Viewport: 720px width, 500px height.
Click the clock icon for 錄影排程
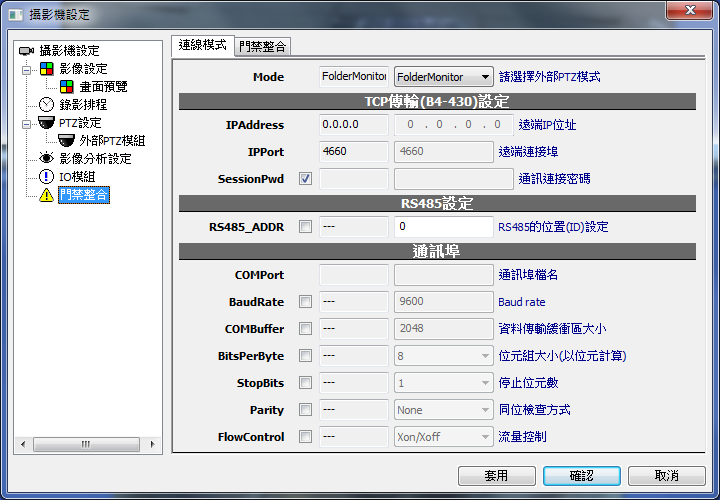tap(46, 105)
